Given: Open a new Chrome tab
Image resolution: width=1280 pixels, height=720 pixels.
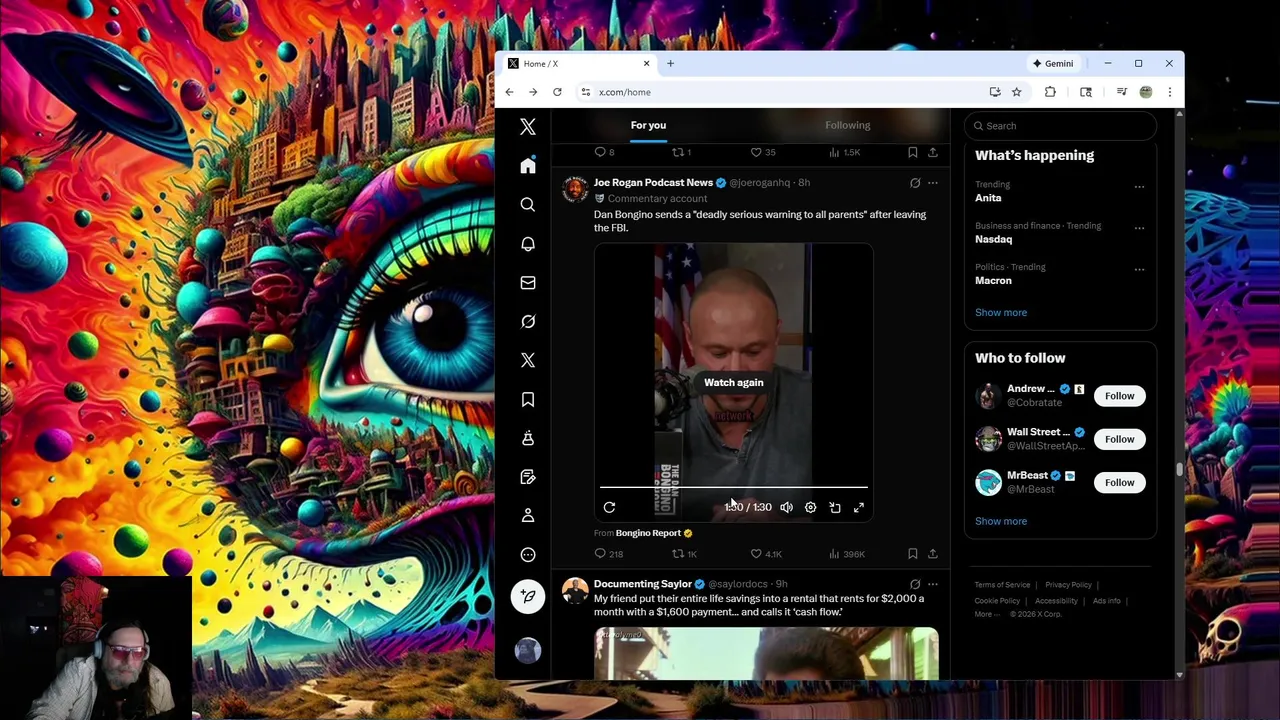Looking at the screenshot, I should pyautogui.click(x=670, y=63).
